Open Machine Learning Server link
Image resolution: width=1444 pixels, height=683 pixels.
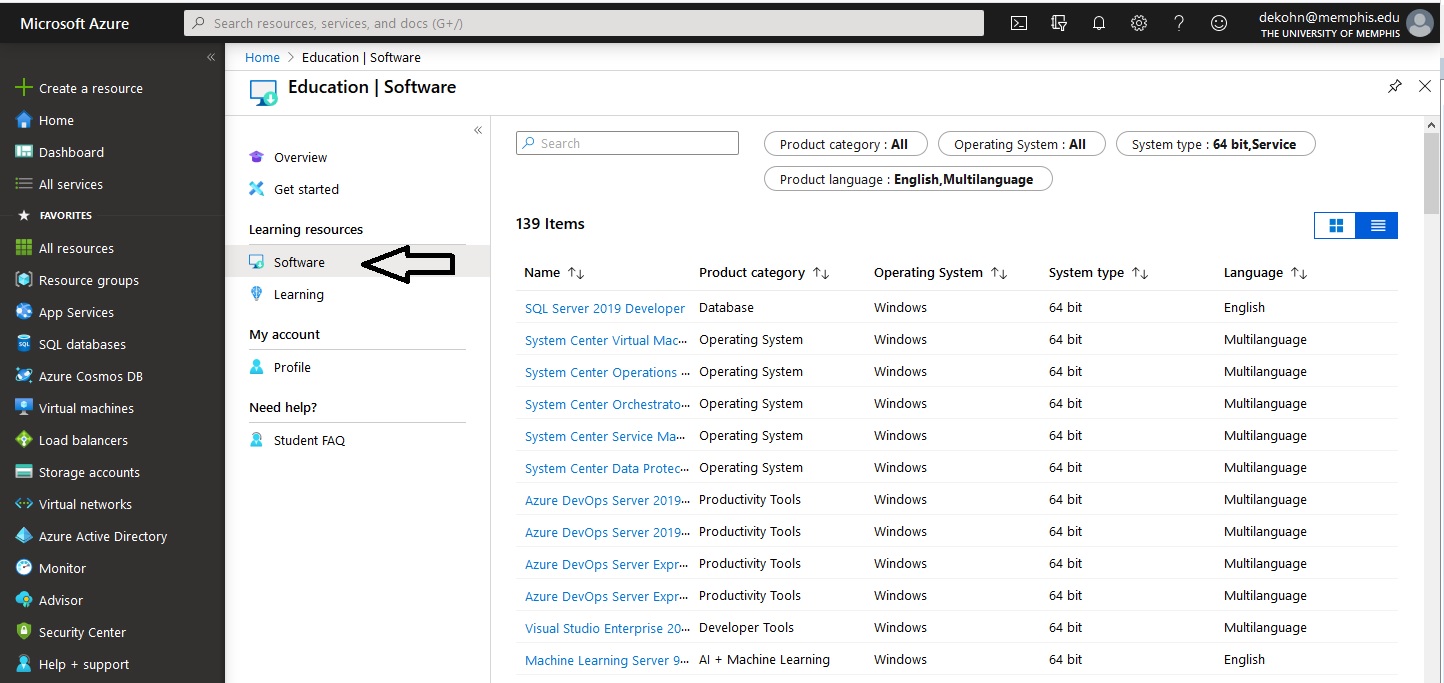coord(607,660)
